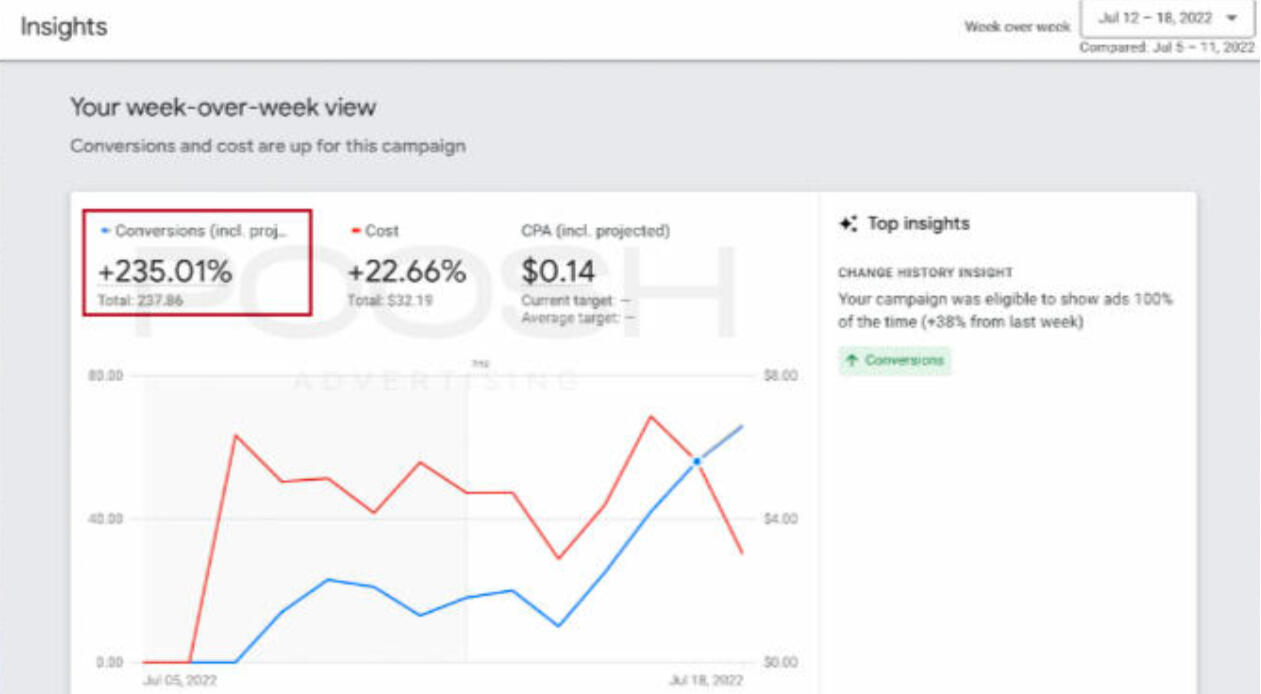Image resolution: width=1261 pixels, height=694 pixels.
Task: Click the Jul 18, 2022 axis label
Action: [x=705, y=680]
